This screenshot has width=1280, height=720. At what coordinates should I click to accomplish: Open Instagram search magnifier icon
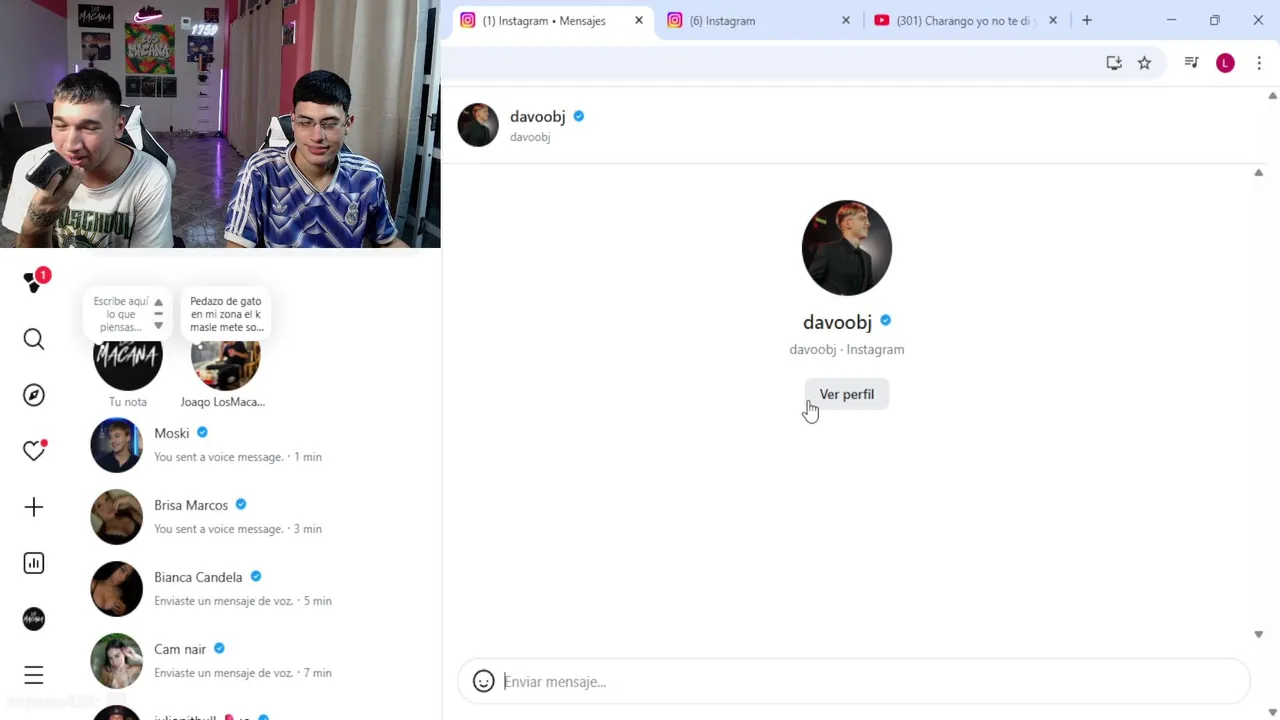click(x=34, y=340)
